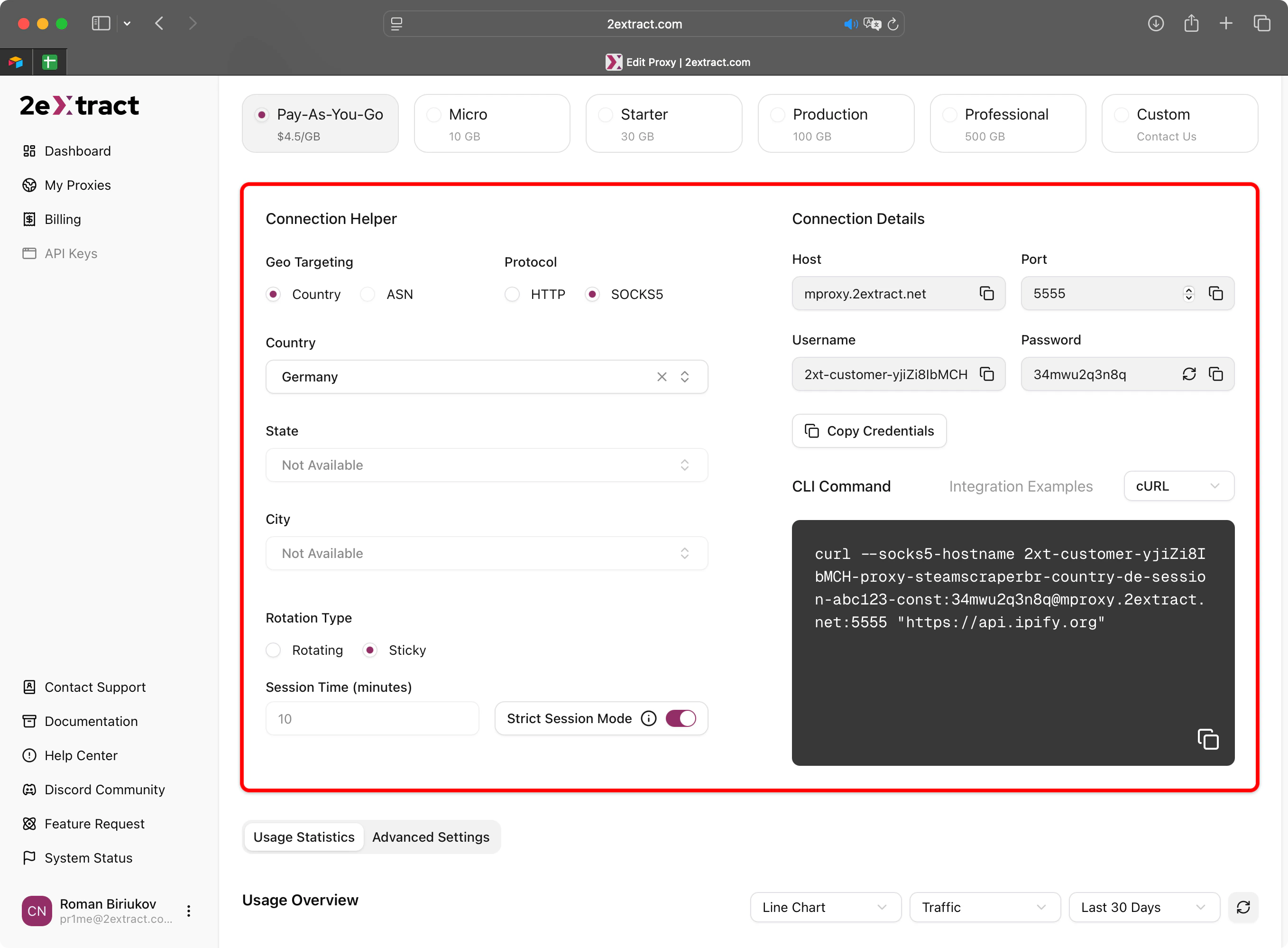Viewport: 1288px width, 948px height.
Task: Select ASN geo targeting option
Action: [x=368, y=294]
